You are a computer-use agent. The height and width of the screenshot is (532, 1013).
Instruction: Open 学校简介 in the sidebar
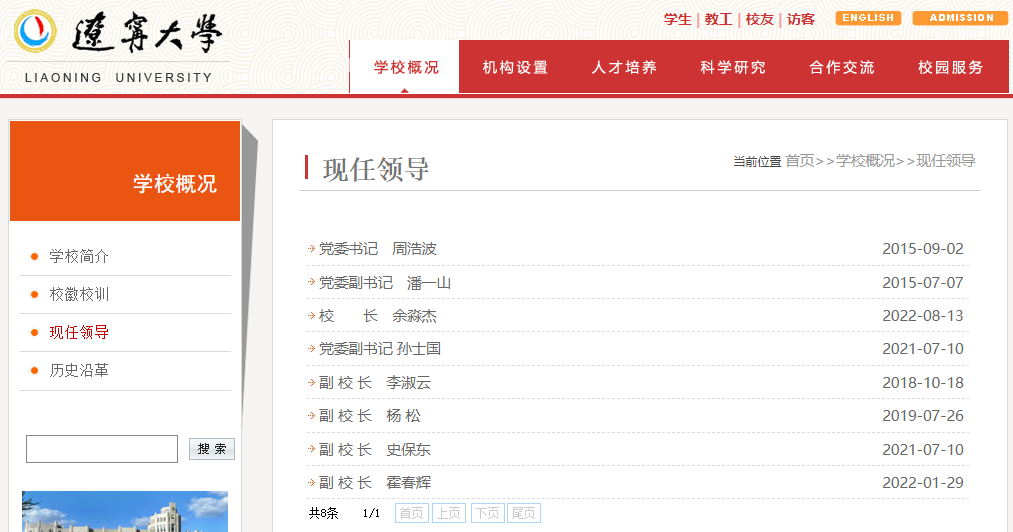coord(79,257)
